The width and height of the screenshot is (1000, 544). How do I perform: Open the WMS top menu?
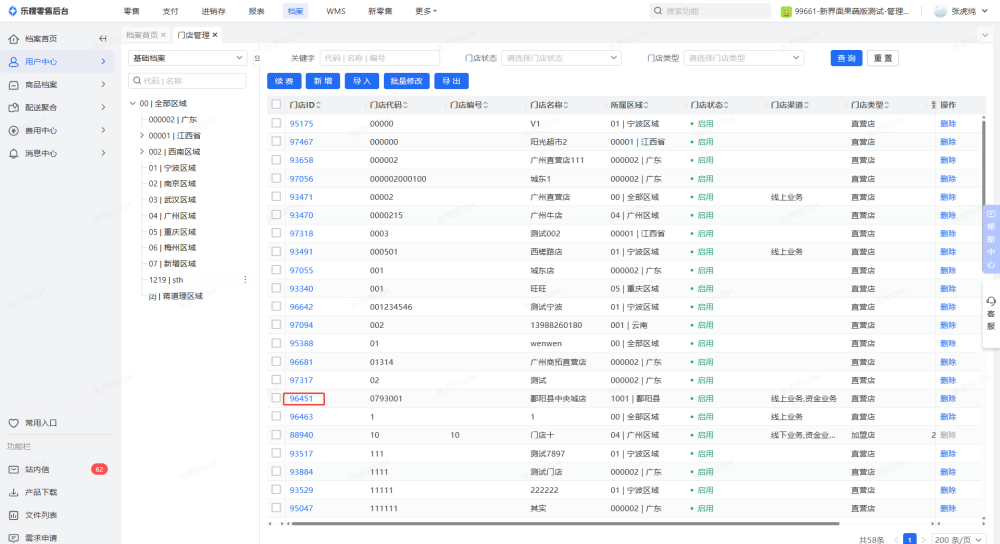[x=335, y=11]
